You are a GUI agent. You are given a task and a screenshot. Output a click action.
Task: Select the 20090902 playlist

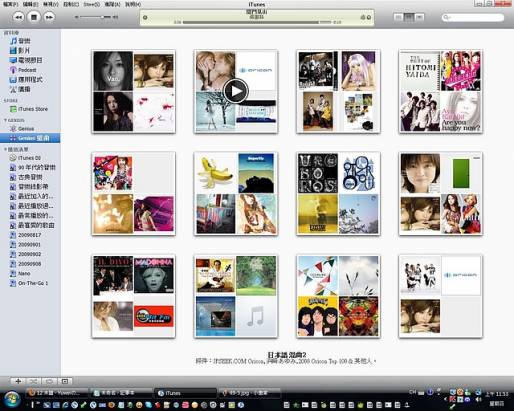[26, 254]
